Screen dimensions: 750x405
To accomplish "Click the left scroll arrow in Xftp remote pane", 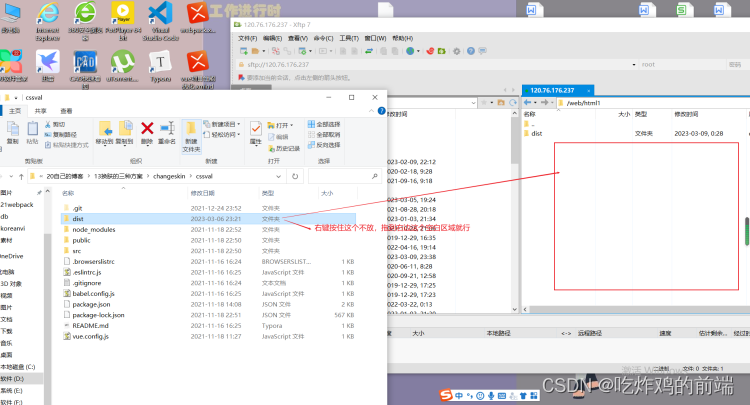I will (x=525, y=309).
